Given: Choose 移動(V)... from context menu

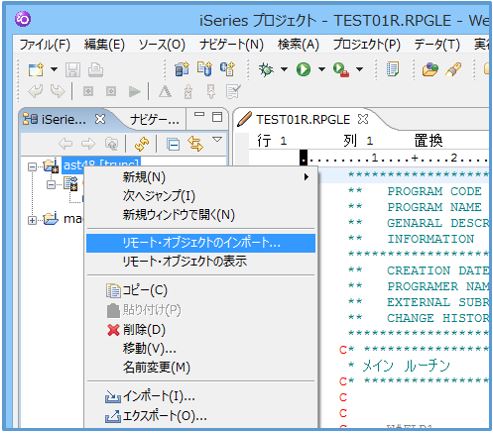Looking at the screenshot, I should coord(201,349).
